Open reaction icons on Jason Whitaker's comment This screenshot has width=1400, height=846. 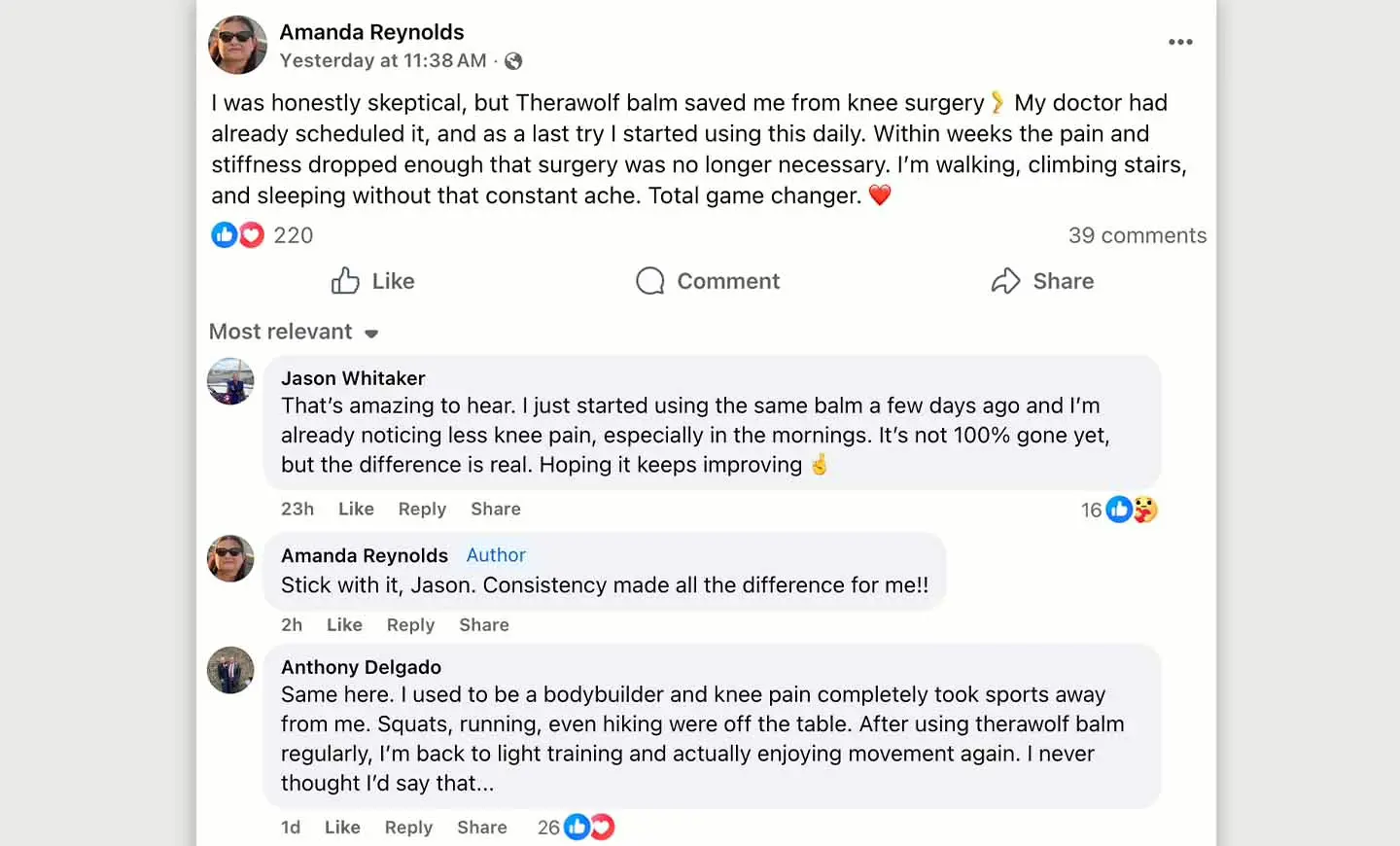[x=1133, y=510]
